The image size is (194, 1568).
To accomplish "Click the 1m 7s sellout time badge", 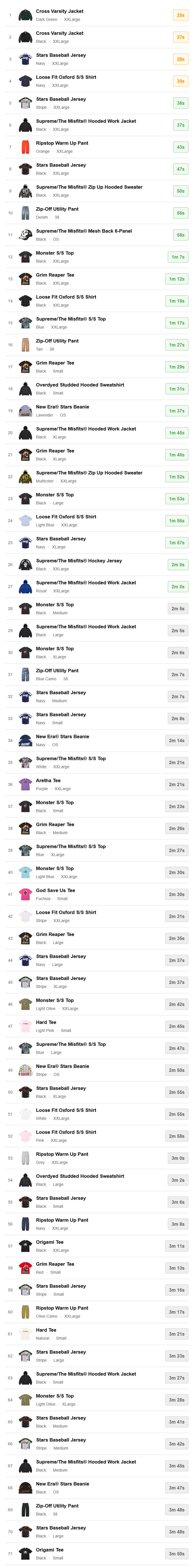I will point(177,257).
